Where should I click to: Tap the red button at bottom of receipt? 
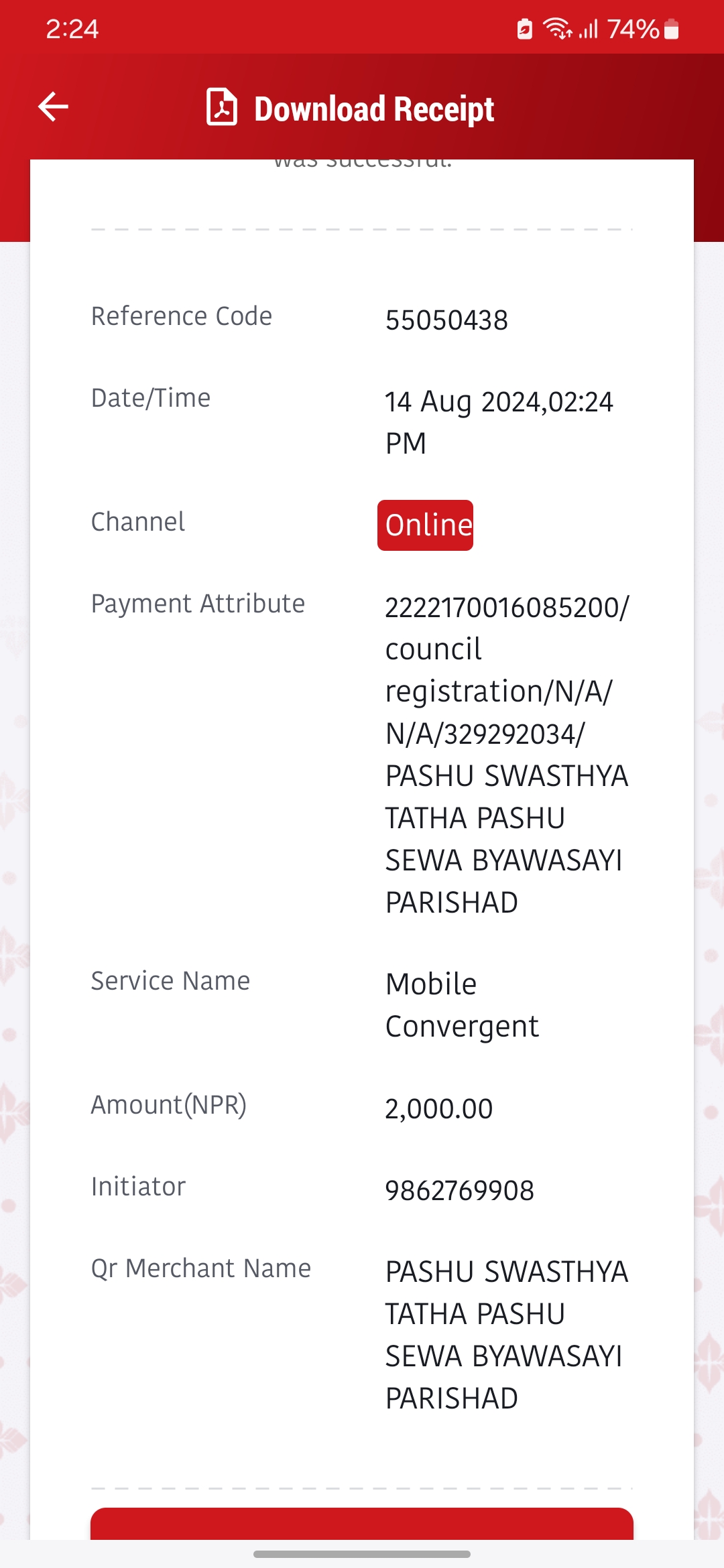tap(362, 1524)
